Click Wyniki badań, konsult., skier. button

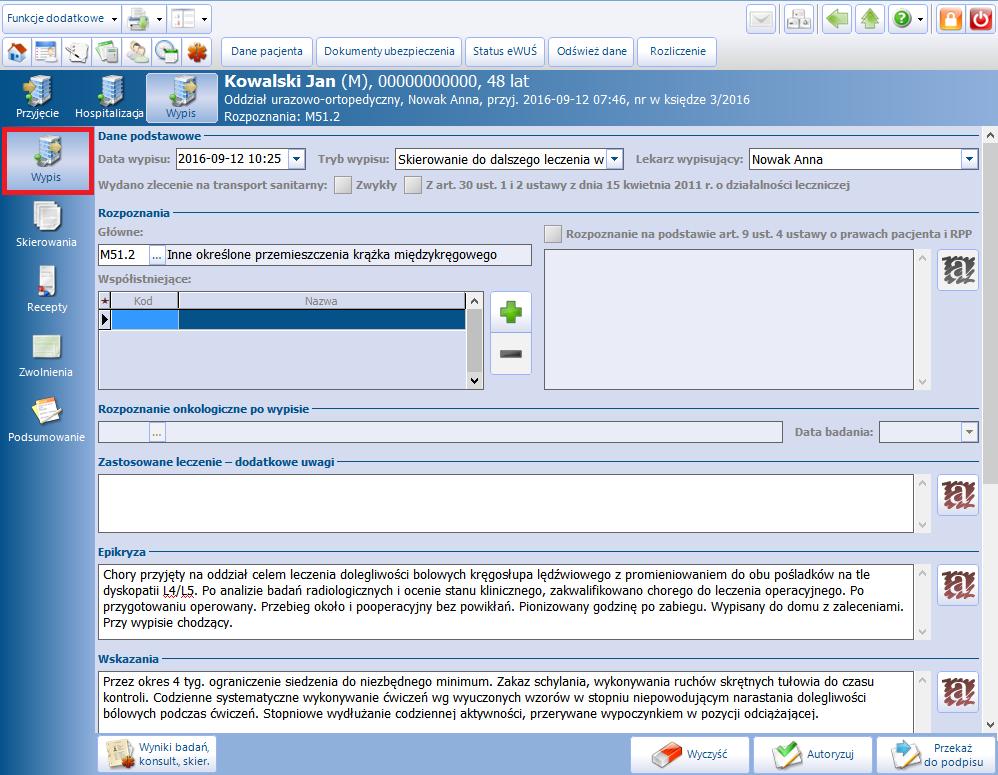157,755
